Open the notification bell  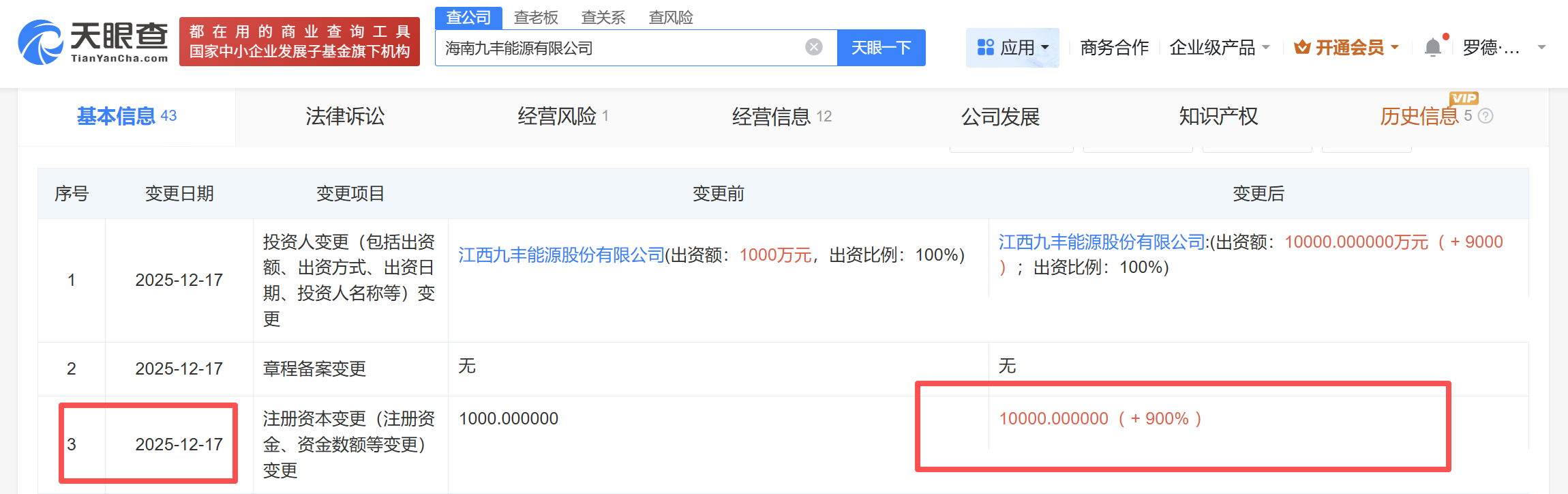[x=1433, y=47]
